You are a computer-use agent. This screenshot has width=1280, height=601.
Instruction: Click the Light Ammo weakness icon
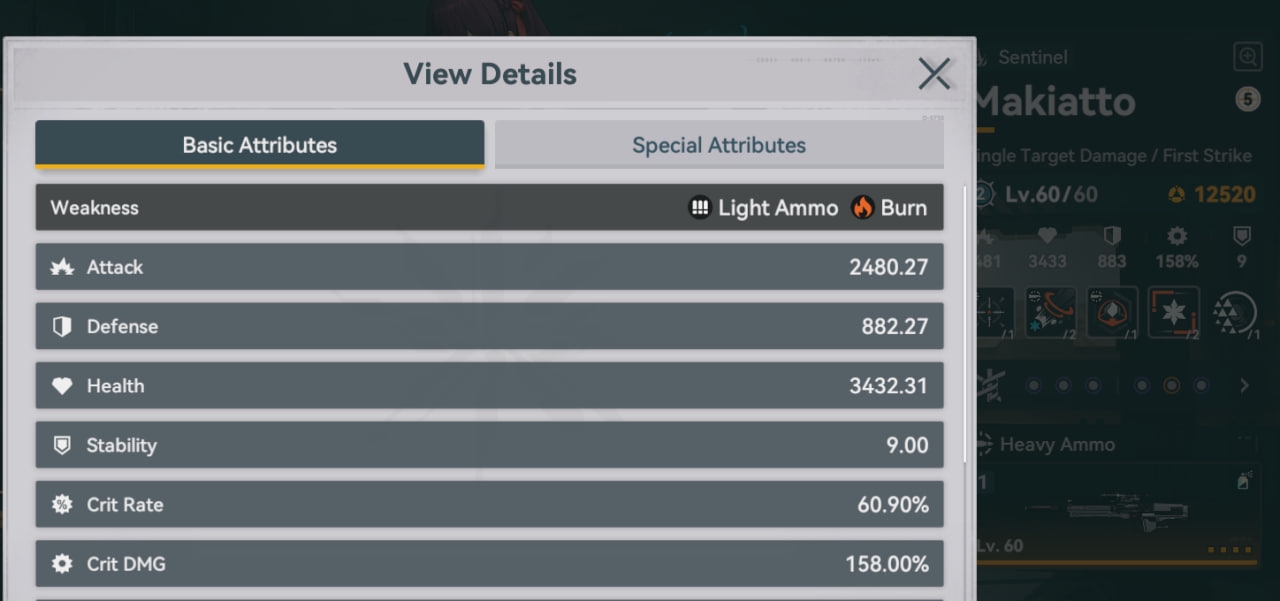(x=700, y=208)
